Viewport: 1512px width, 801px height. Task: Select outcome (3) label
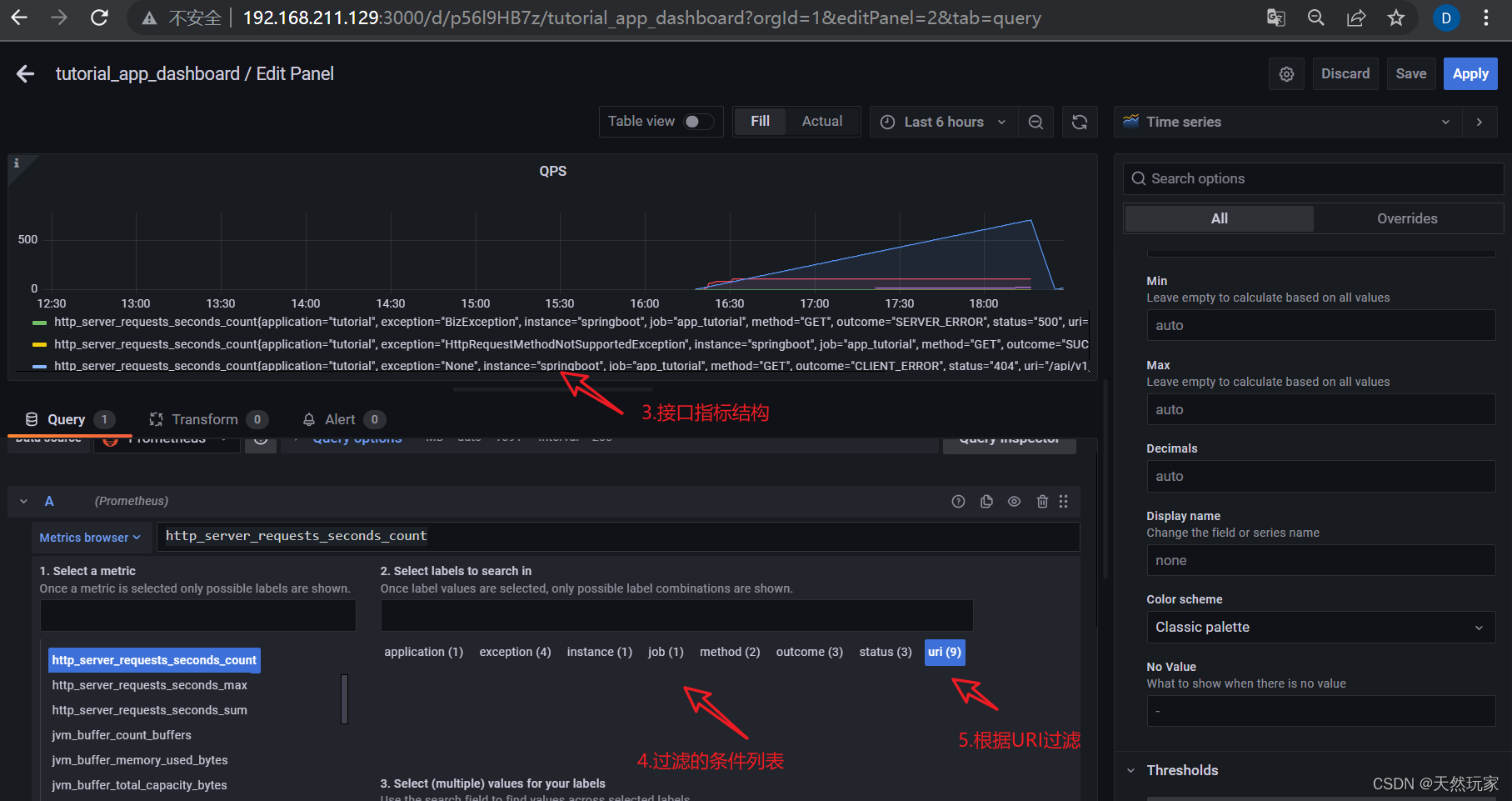pyautogui.click(x=810, y=653)
